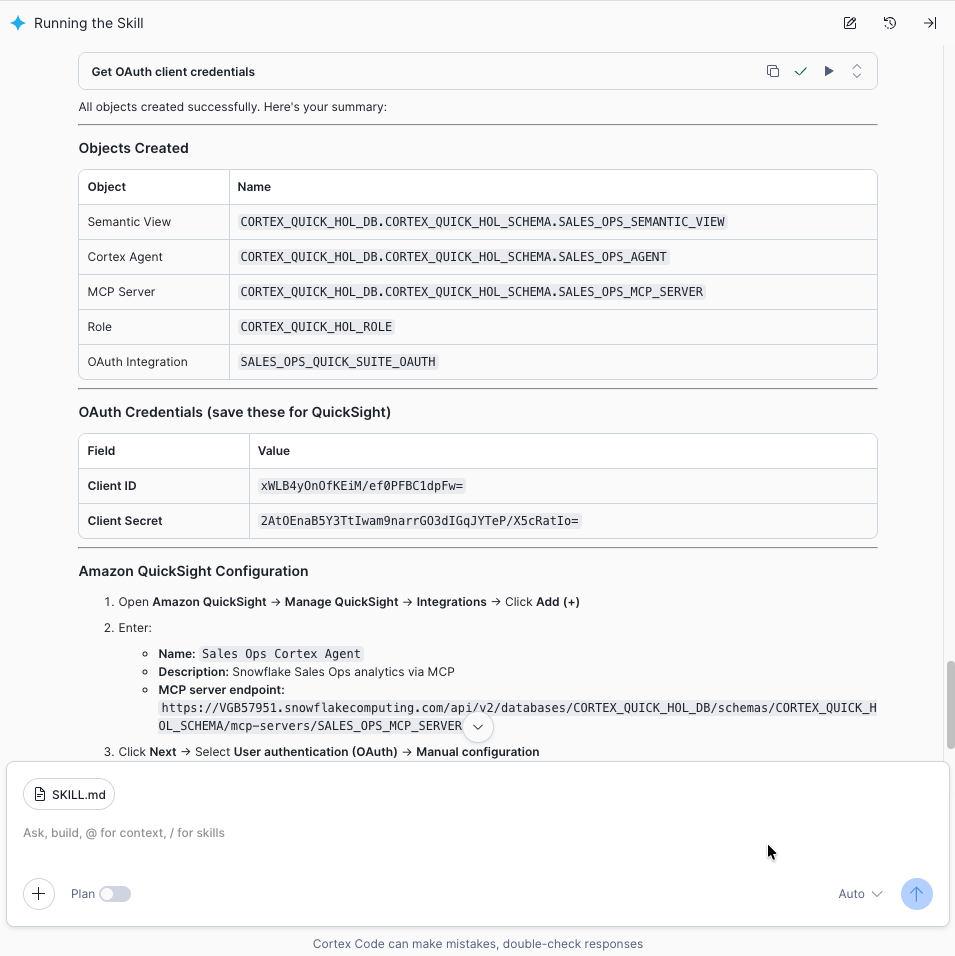The image size is (955, 956).
Task: Send the message with the arrow button
Action: pyautogui.click(x=917, y=894)
